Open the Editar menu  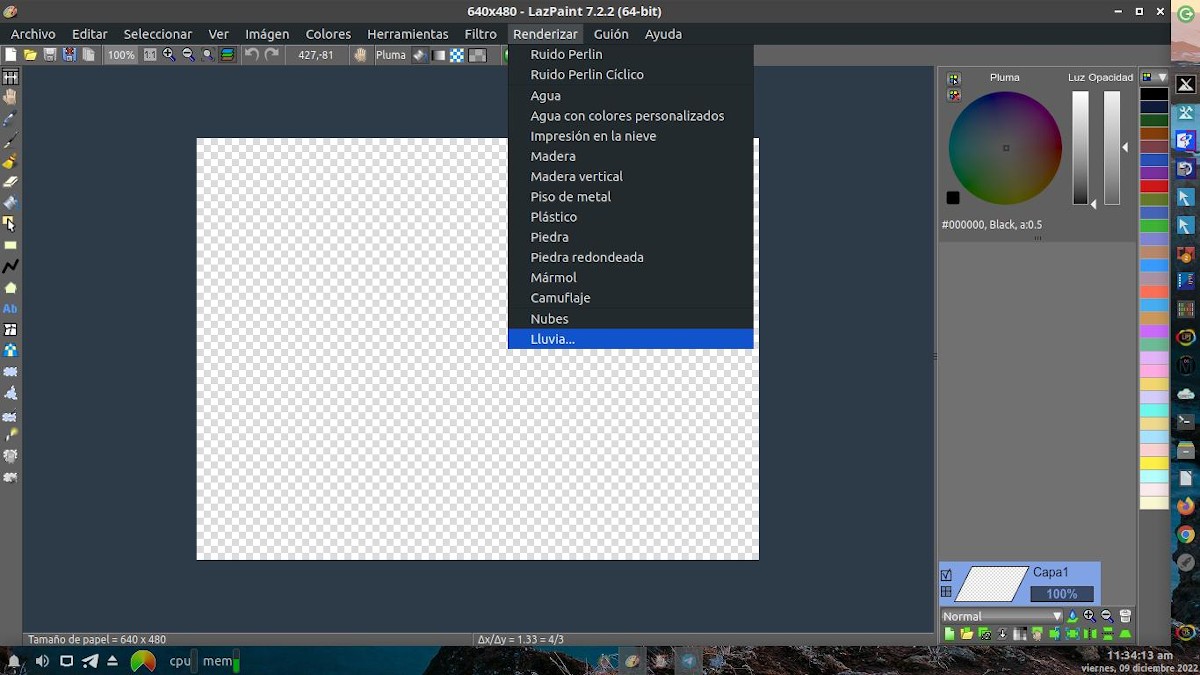coord(89,34)
